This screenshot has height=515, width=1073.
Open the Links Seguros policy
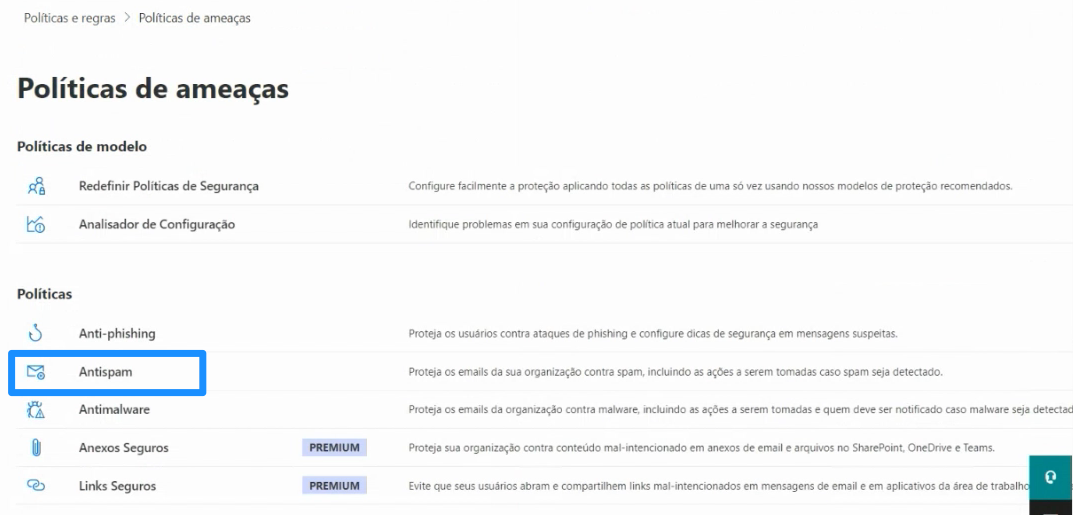[117, 486]
